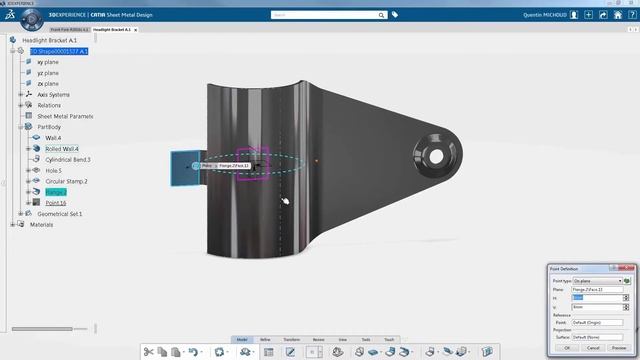Expand the Relations node
This screenshot has width=640, height=360.
pos(20,105)
